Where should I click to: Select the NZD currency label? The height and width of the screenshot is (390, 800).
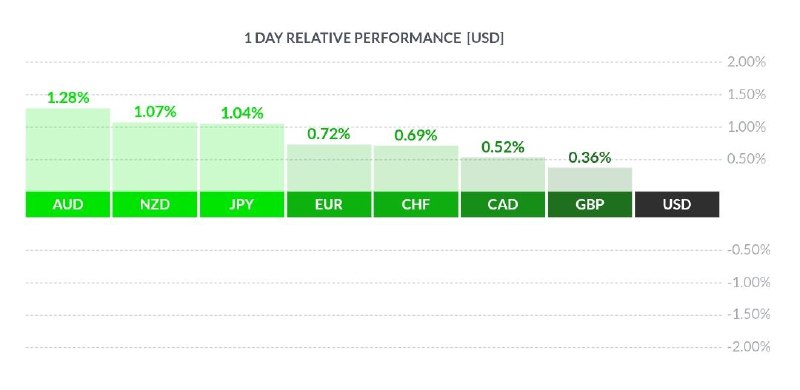click(x=155, y=205)
